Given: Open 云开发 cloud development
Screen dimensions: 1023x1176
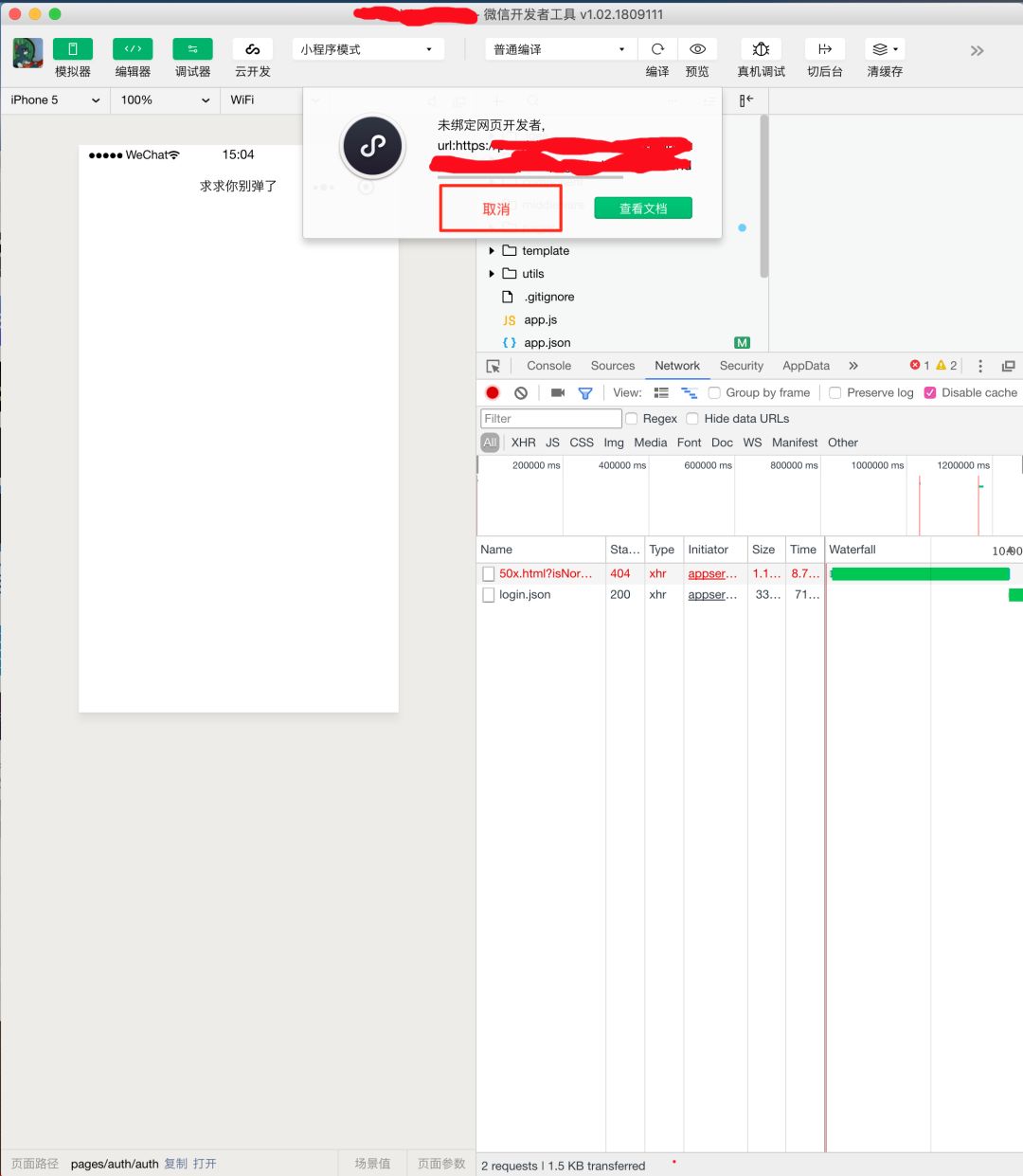Looking at the screenshot, I should tap(253, 49).
